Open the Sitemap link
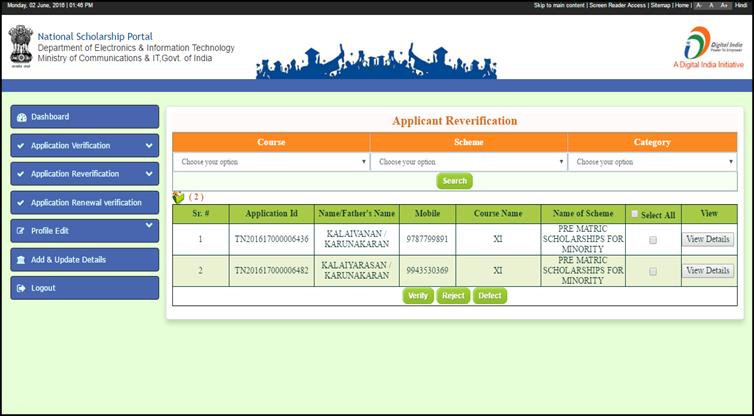 tap(660, 5)
